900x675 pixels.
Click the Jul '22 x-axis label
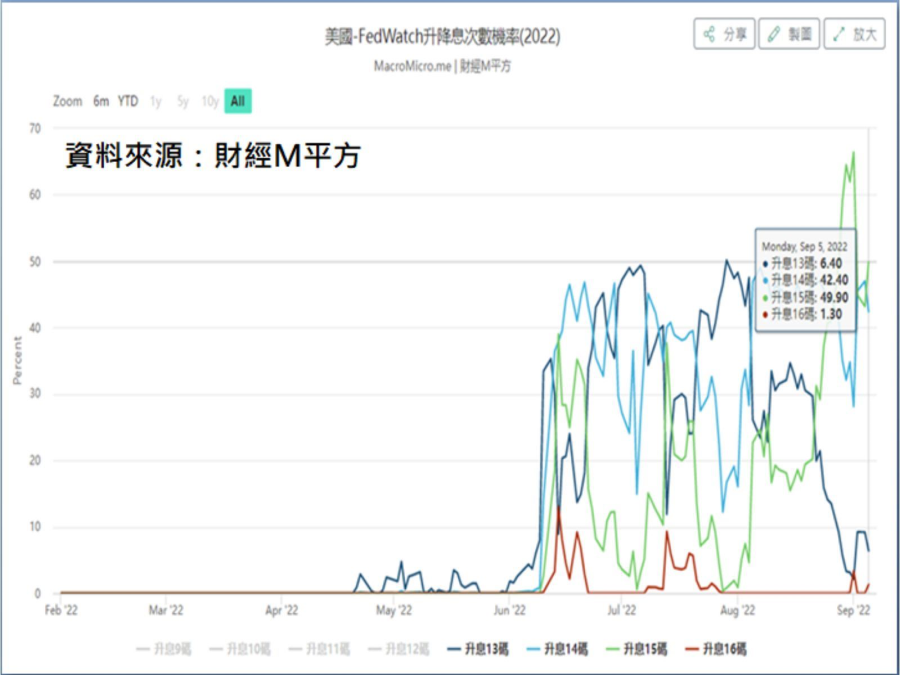(622, 611)
